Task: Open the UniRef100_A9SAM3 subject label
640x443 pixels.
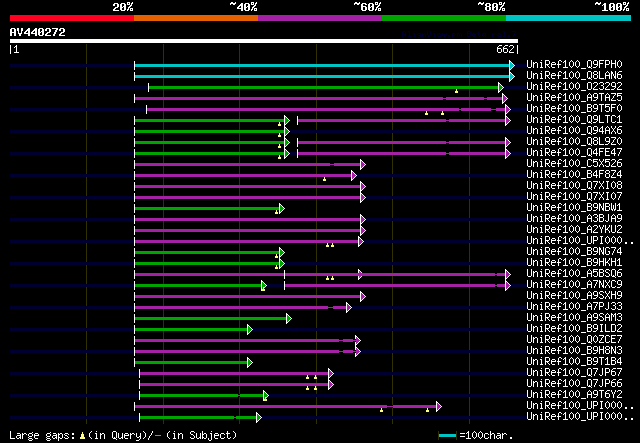Action: (574, 318)
